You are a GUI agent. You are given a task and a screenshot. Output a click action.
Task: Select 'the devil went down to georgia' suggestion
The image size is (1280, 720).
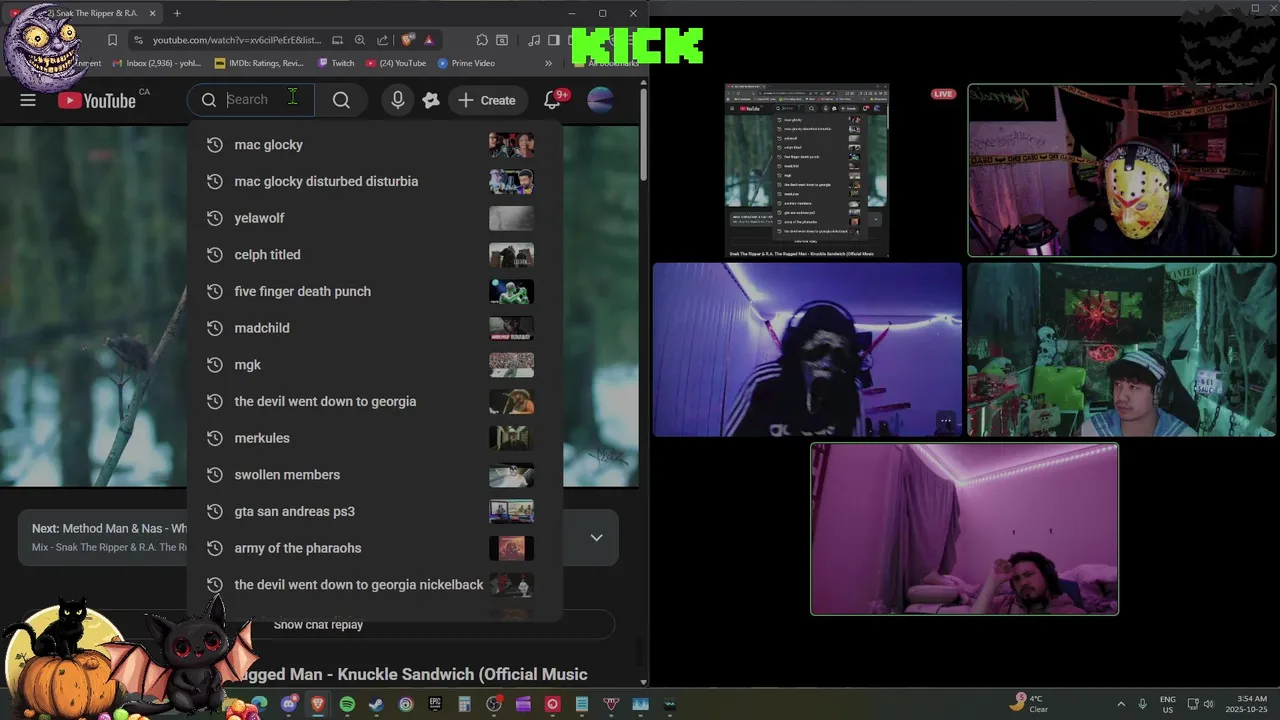point(374,401)
